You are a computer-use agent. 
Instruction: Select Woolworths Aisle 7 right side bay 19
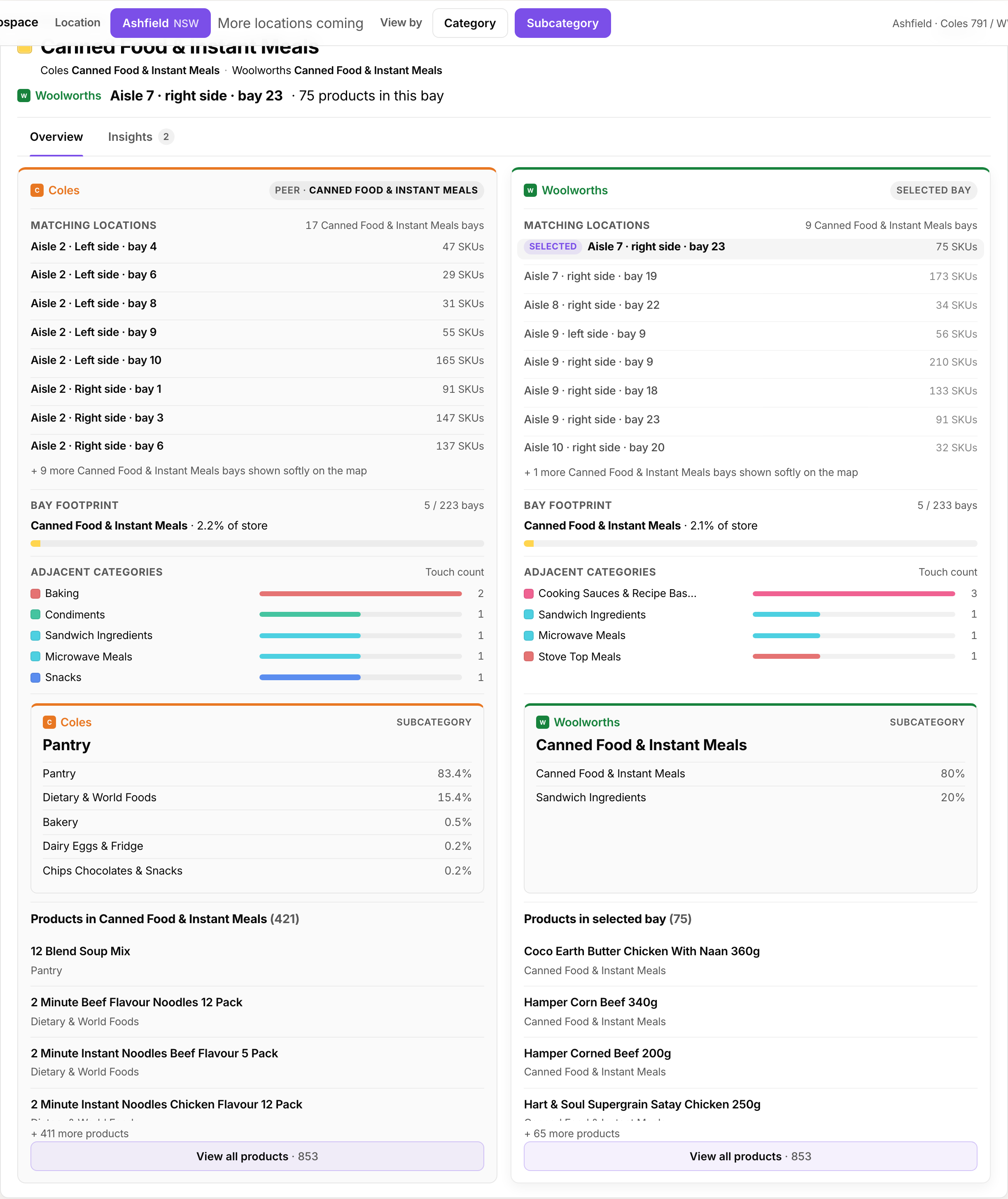coord(750,277)
